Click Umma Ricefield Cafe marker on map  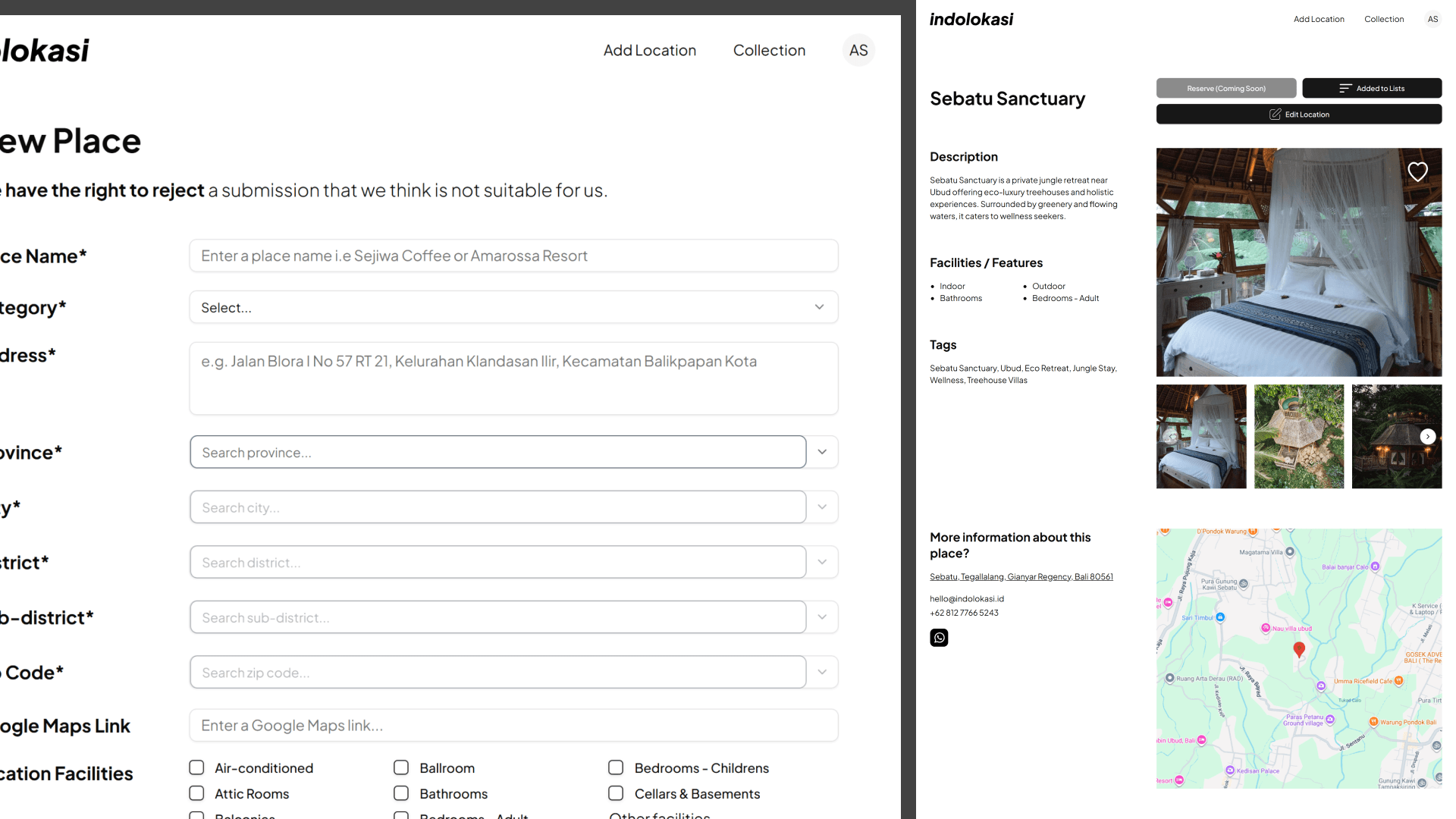1398,681
